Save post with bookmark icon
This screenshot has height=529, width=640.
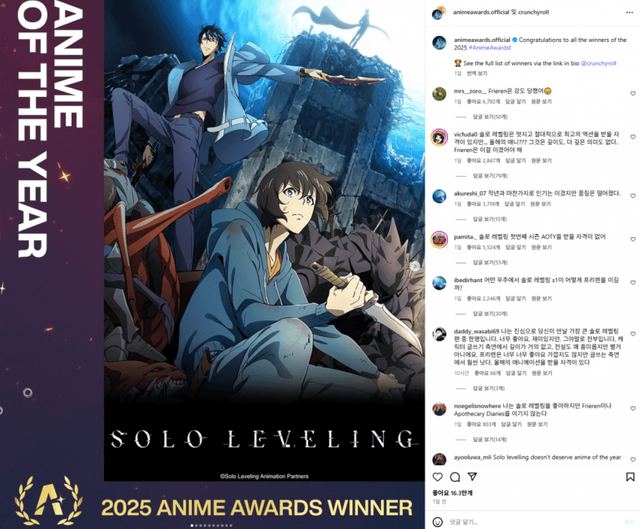pyautogui.click(x=630, y=477)
